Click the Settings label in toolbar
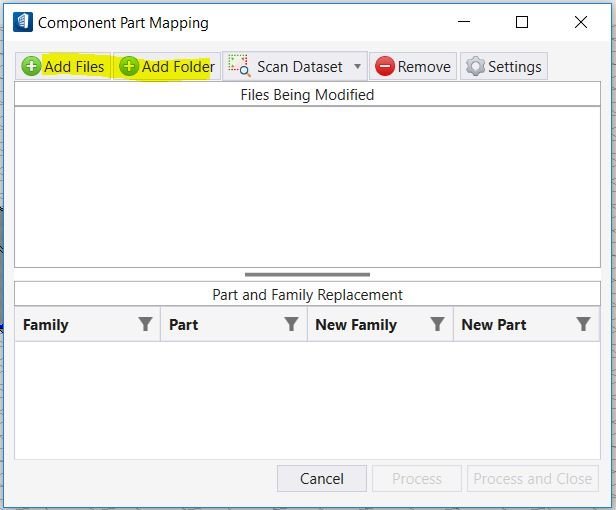This screenshot has width=616, height=510. coord(515,67)
